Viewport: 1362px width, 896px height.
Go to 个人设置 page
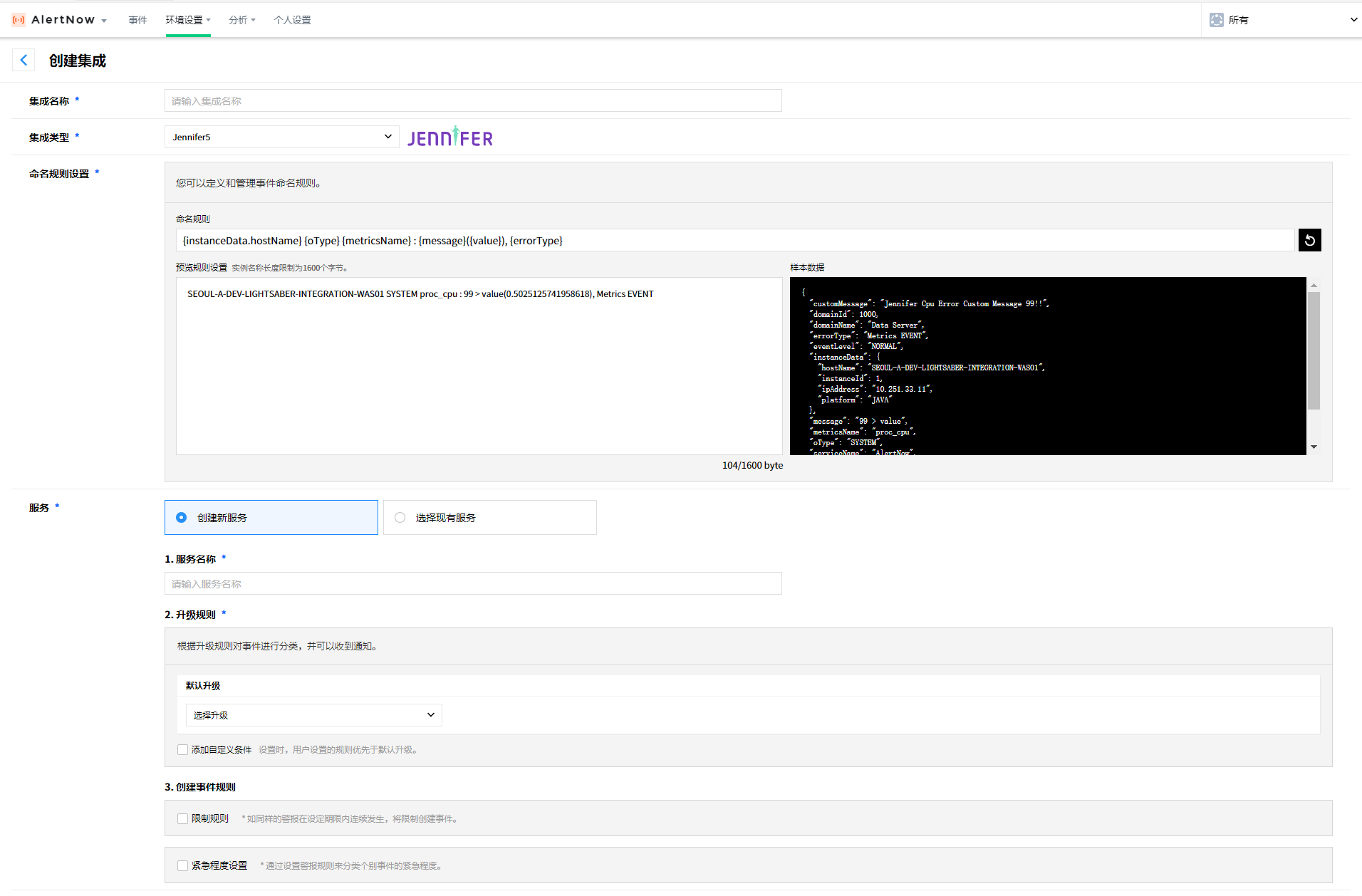click(292, 20)
